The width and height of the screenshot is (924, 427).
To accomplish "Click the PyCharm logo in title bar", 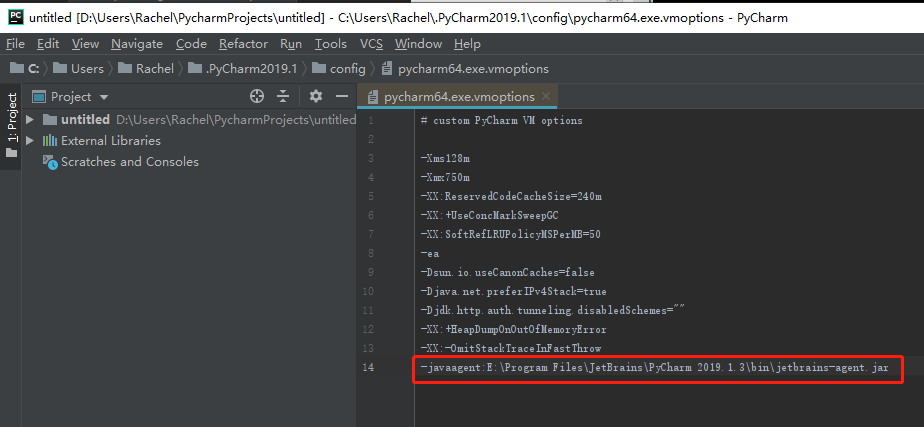I will coord(16,16).
